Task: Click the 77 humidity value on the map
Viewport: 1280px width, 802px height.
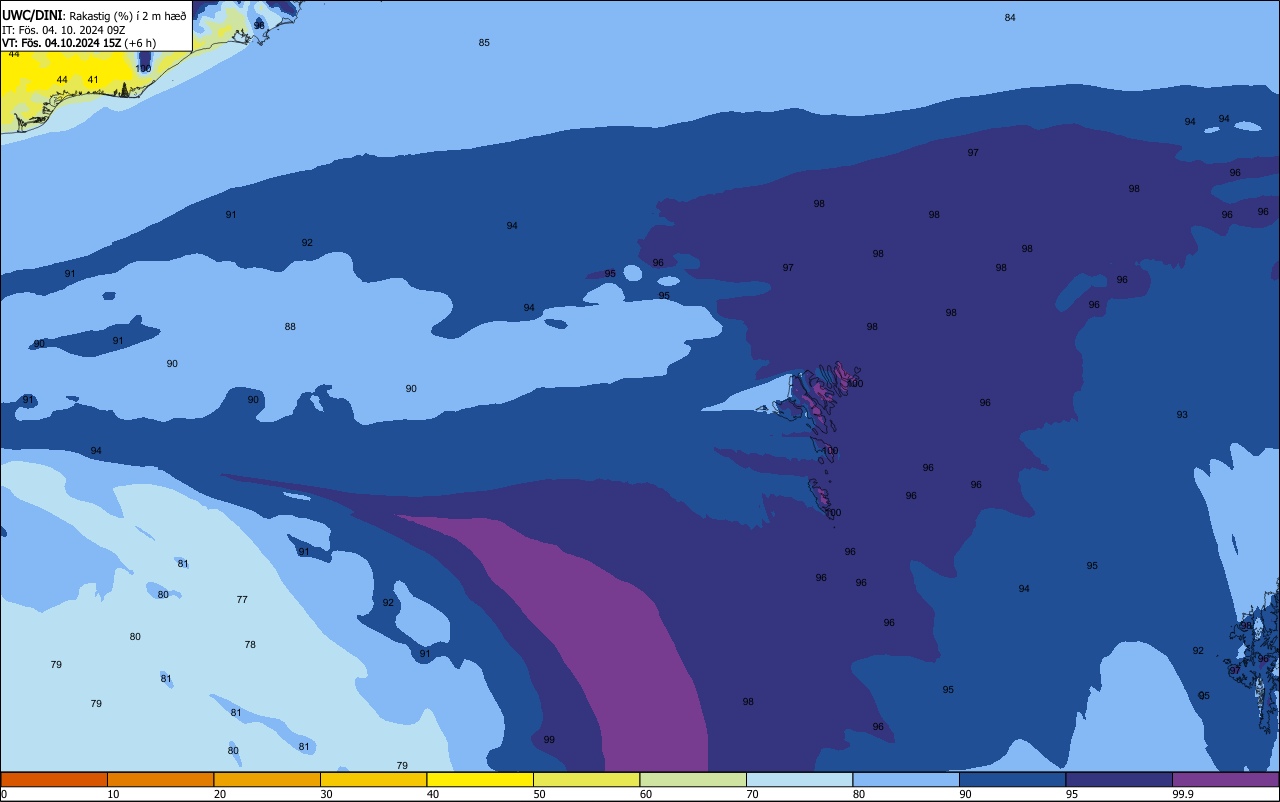Action: click(x=242, y=600)
